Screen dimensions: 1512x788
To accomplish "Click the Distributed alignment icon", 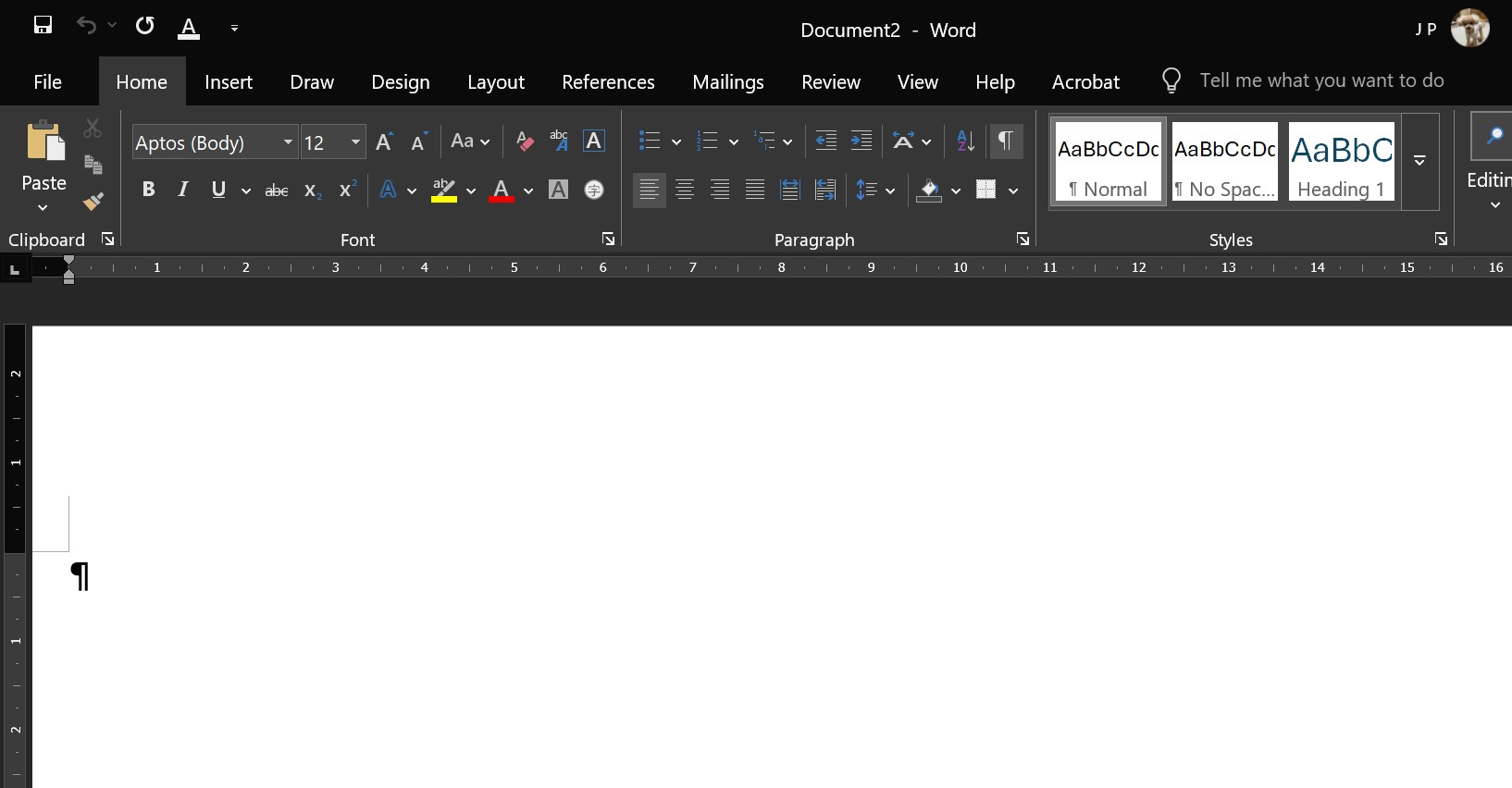I will [790, 190].
